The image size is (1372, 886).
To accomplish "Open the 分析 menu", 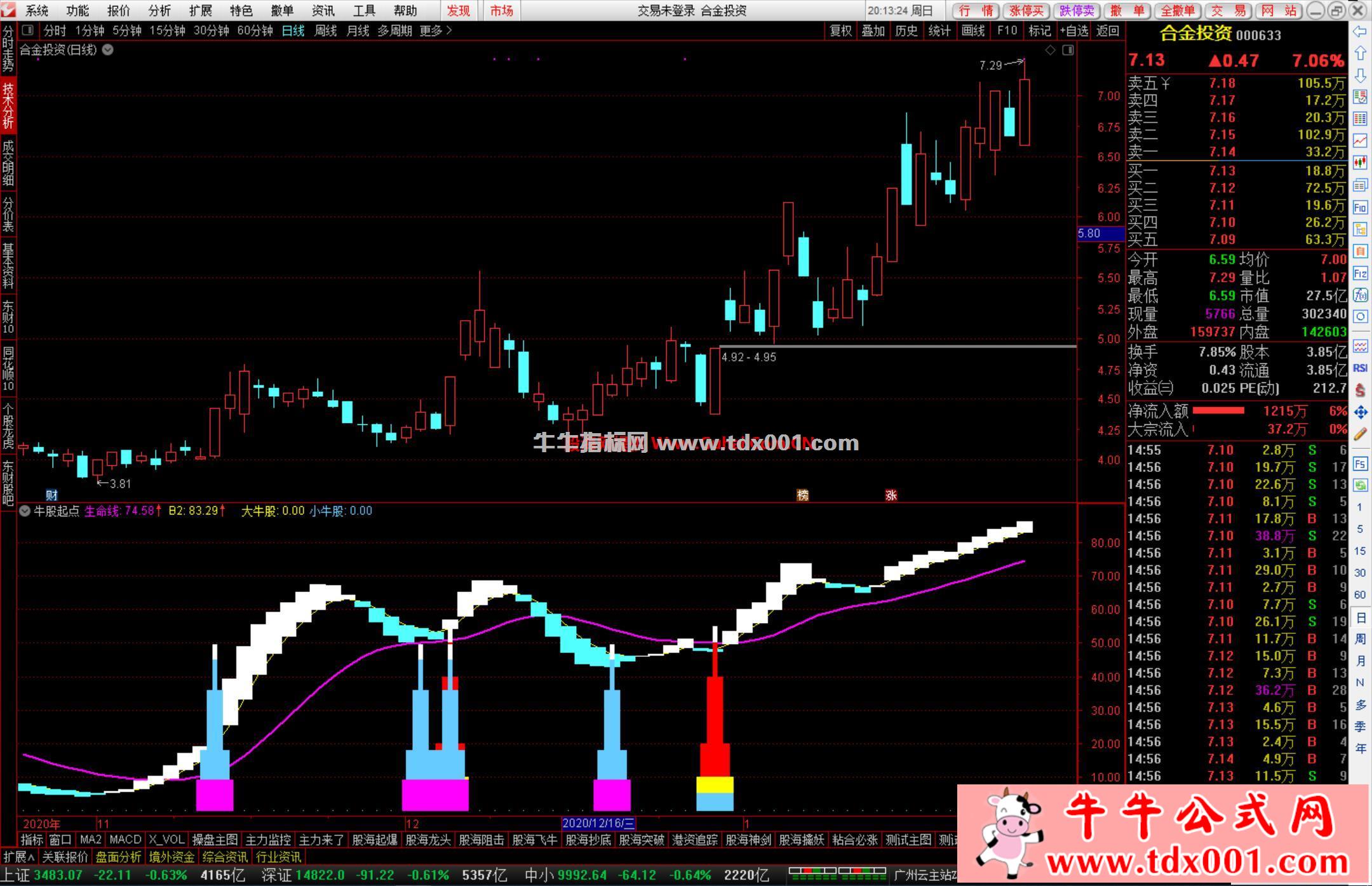I will (x=159, y=11).
